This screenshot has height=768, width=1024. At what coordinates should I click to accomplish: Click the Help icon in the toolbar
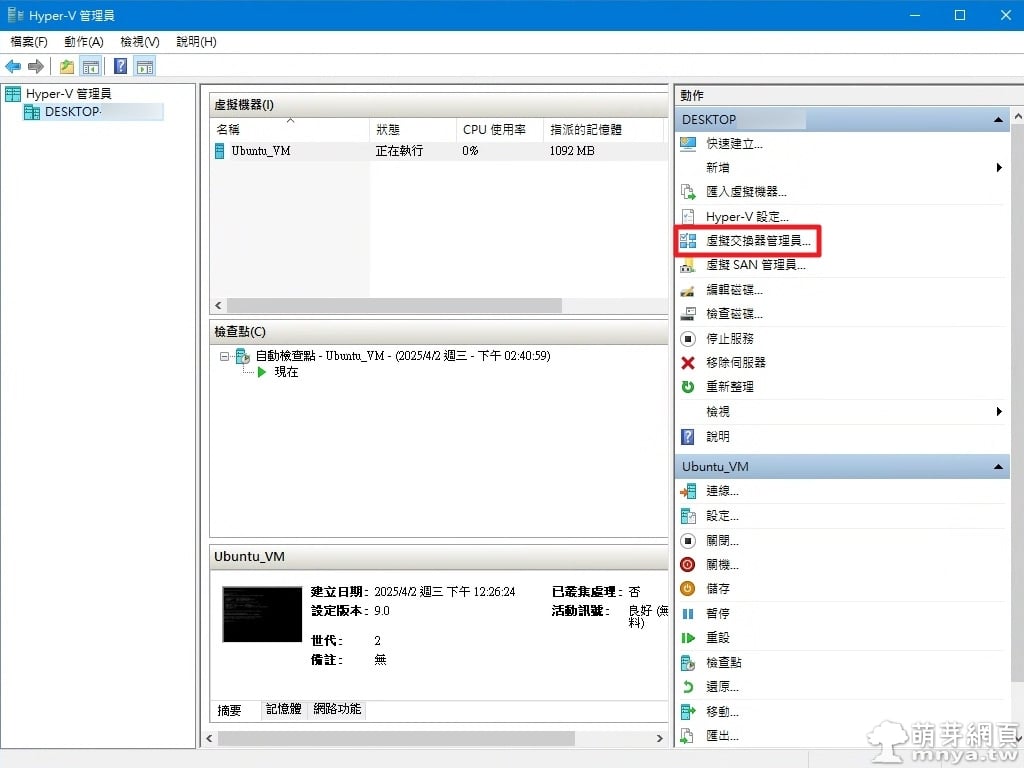[120, 67]
